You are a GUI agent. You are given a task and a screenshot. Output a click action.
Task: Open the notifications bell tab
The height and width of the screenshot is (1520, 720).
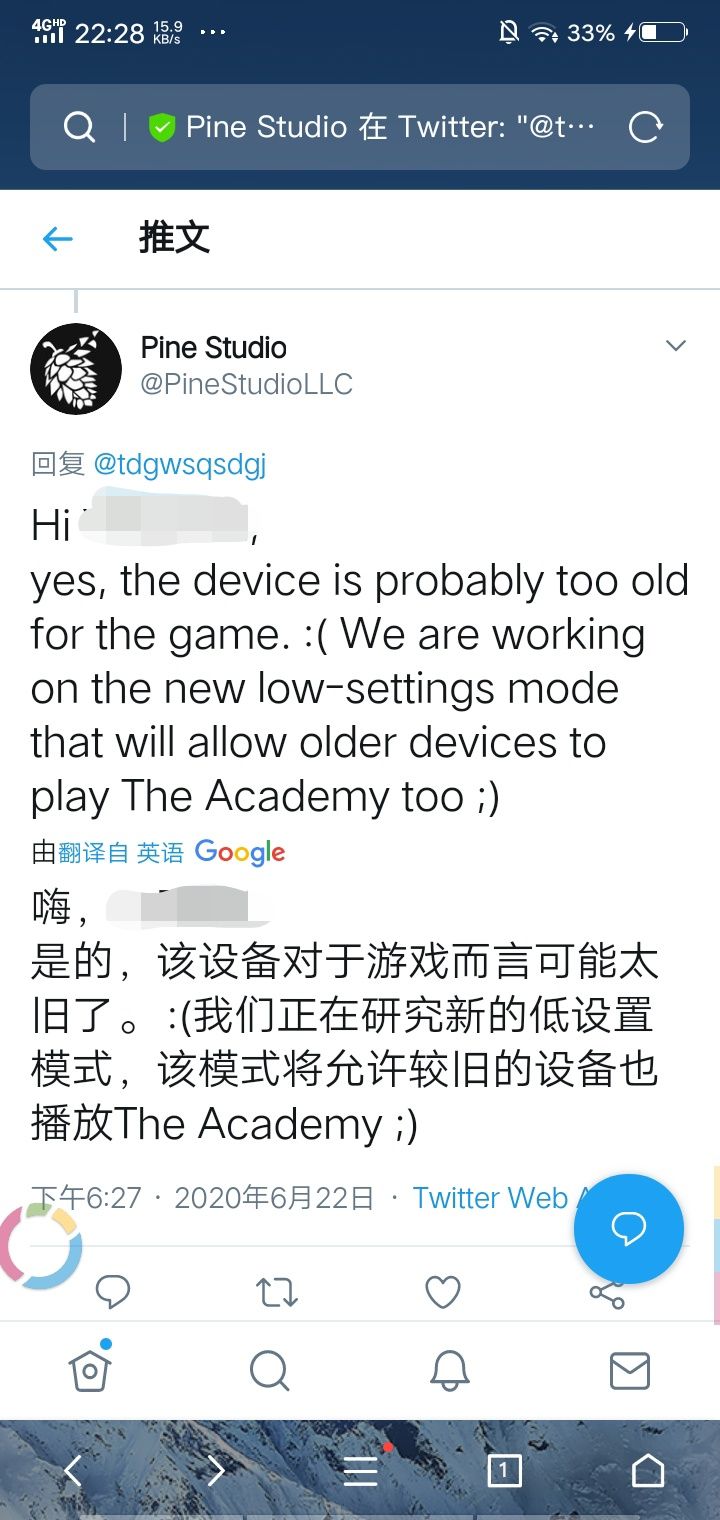(450, 1370)
